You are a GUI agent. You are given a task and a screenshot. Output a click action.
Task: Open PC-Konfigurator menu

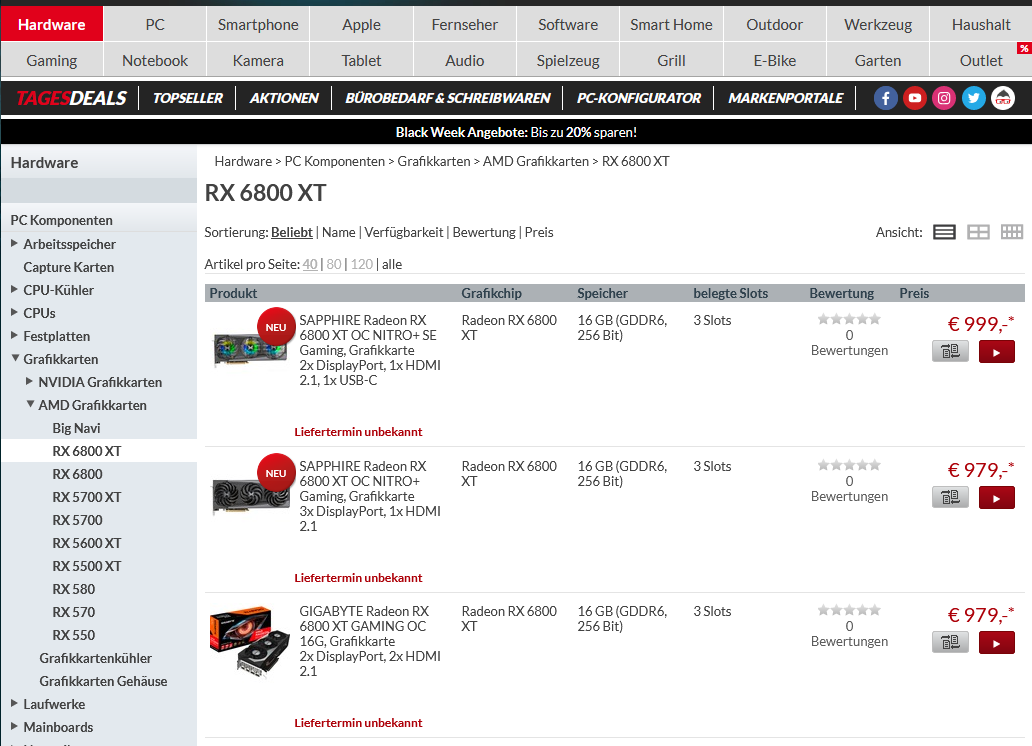click(638, 99)
